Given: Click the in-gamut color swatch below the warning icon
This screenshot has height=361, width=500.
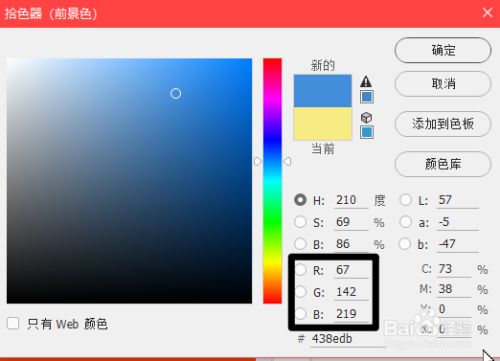Looking at the screenshot, I should 367,97.
